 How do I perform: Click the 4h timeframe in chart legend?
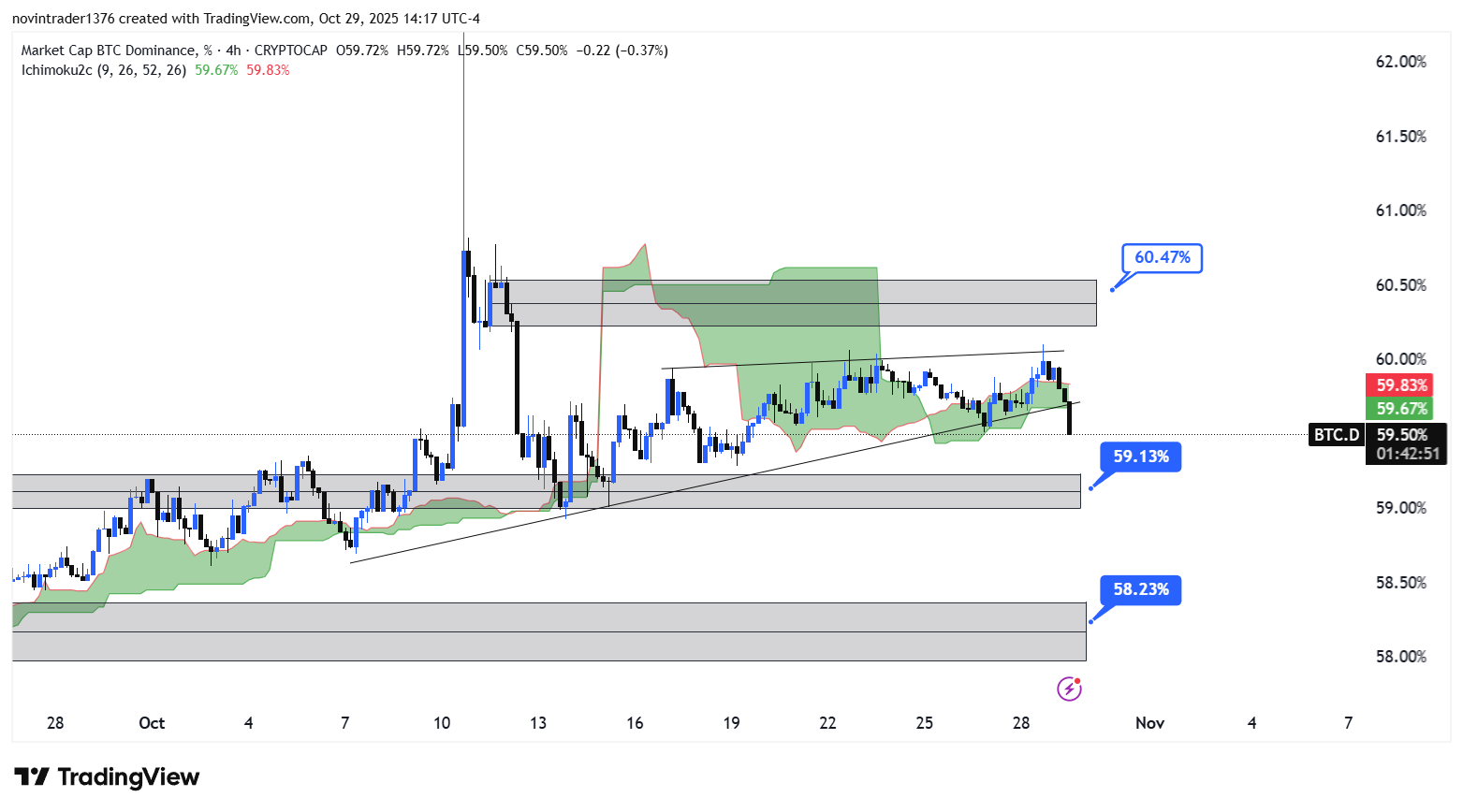coord(233,51)
